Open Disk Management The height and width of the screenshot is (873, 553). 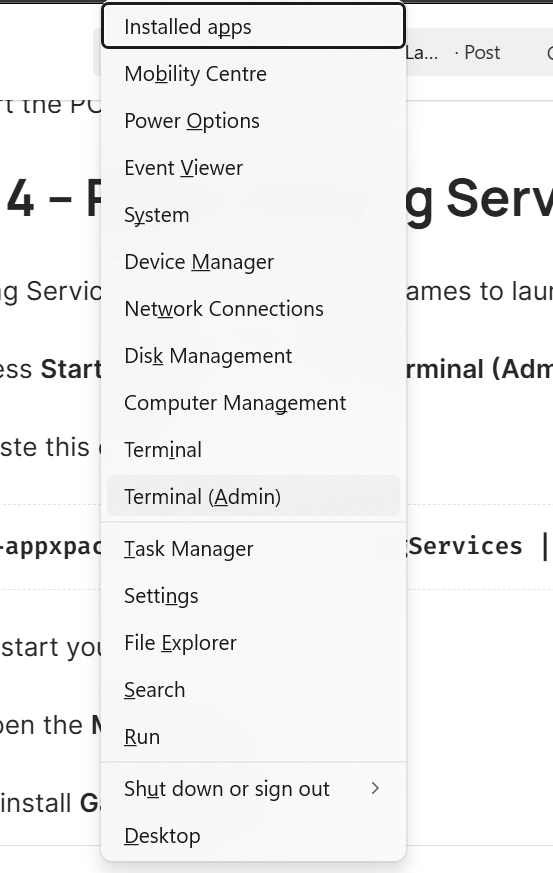[x=253, y=356]
